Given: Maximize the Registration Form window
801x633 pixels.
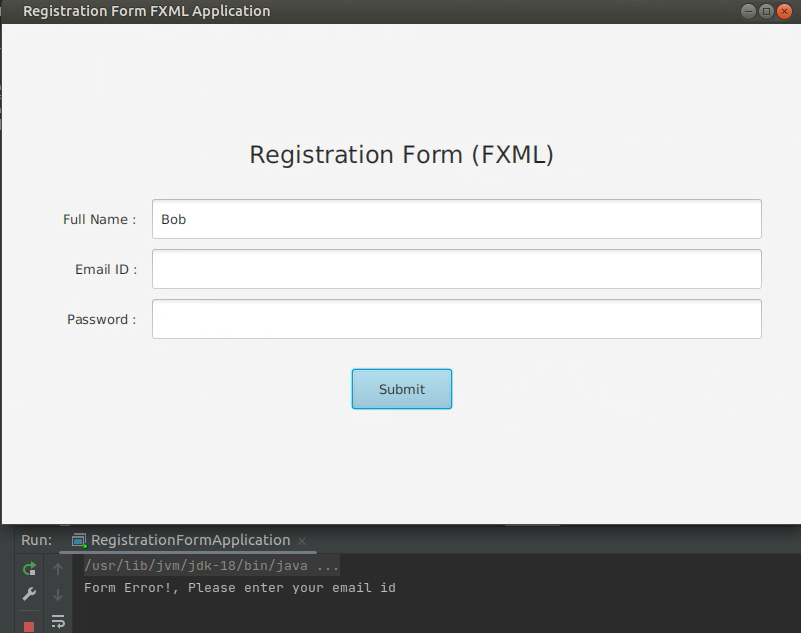Looking at the screenshot, I should [764, 11].
